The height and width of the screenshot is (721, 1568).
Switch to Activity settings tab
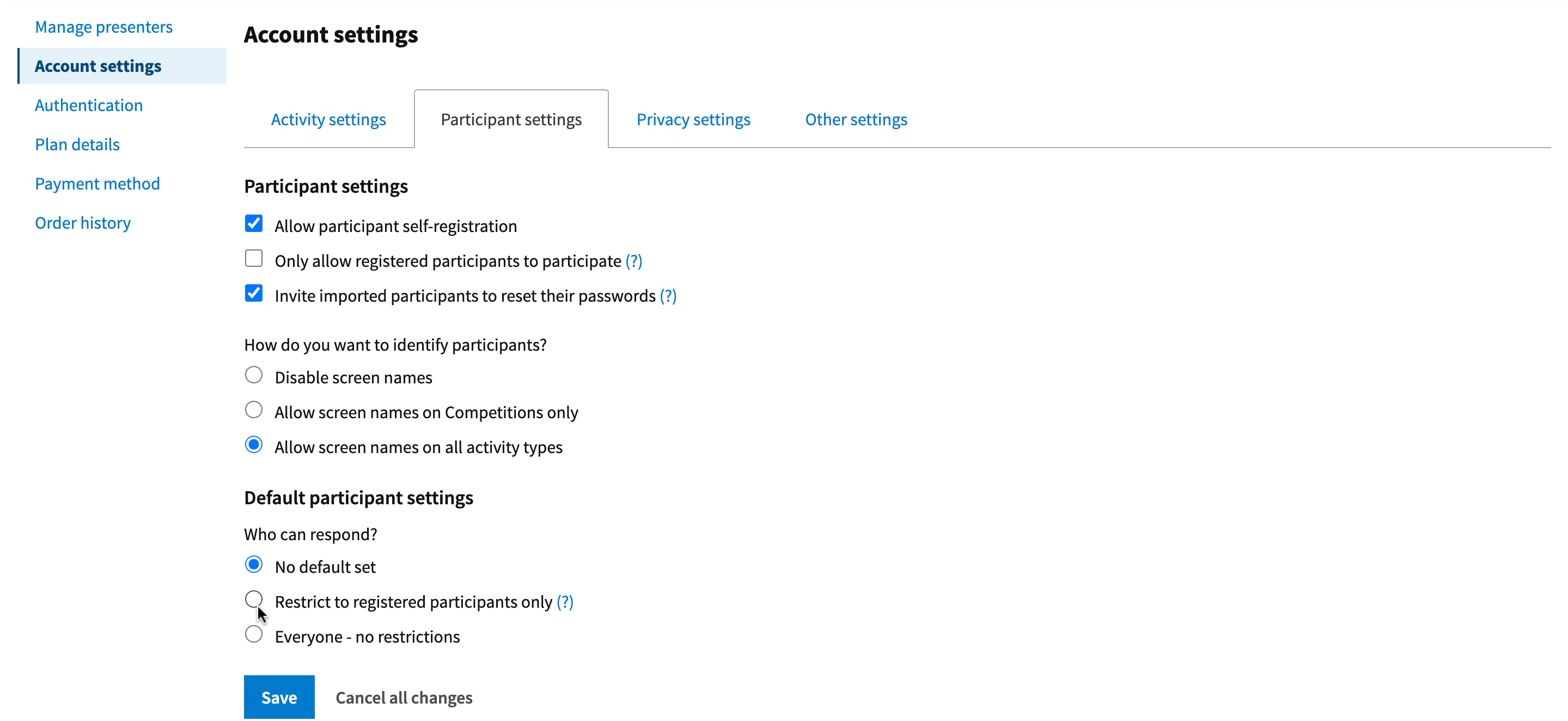click(328, 119)
